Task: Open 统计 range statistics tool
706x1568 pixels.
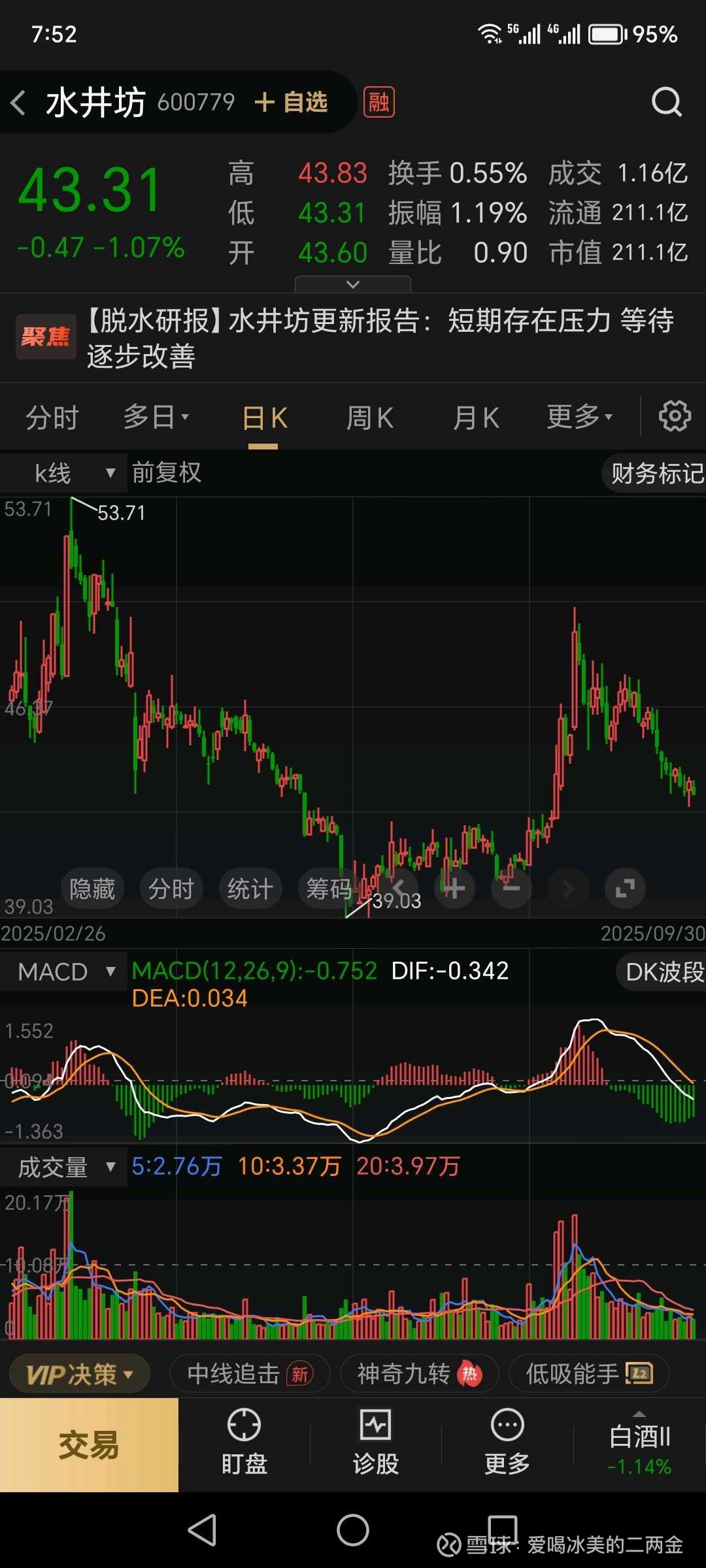Action: (250, 889)
